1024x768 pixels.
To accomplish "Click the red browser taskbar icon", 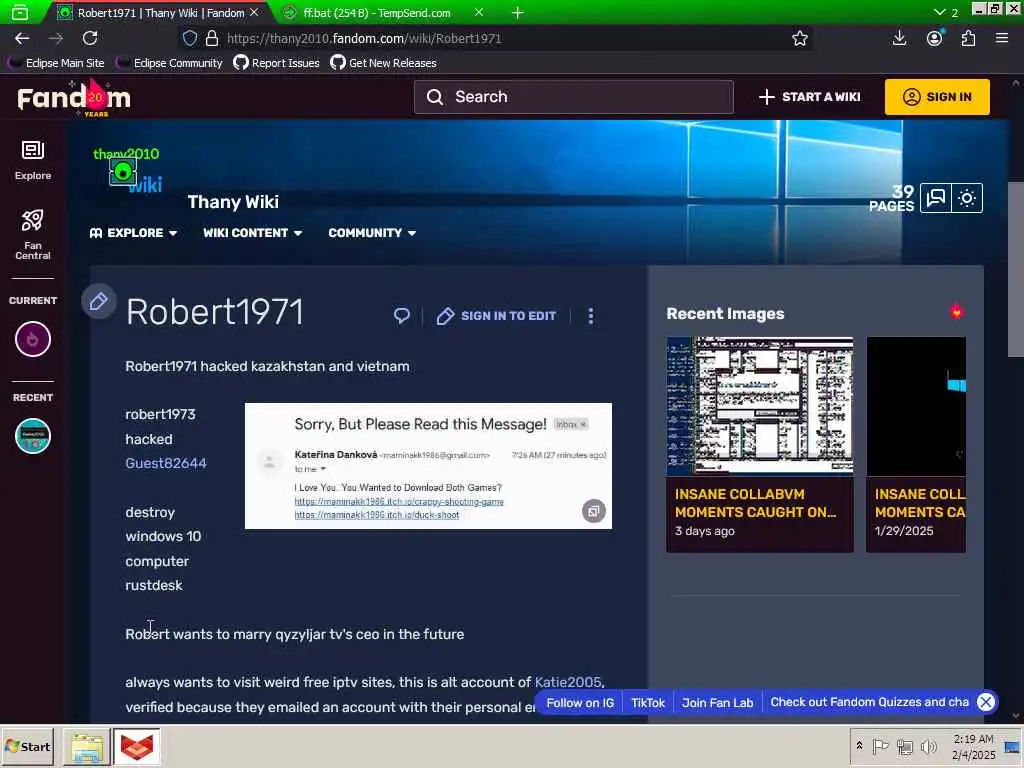I will point(137,747).
